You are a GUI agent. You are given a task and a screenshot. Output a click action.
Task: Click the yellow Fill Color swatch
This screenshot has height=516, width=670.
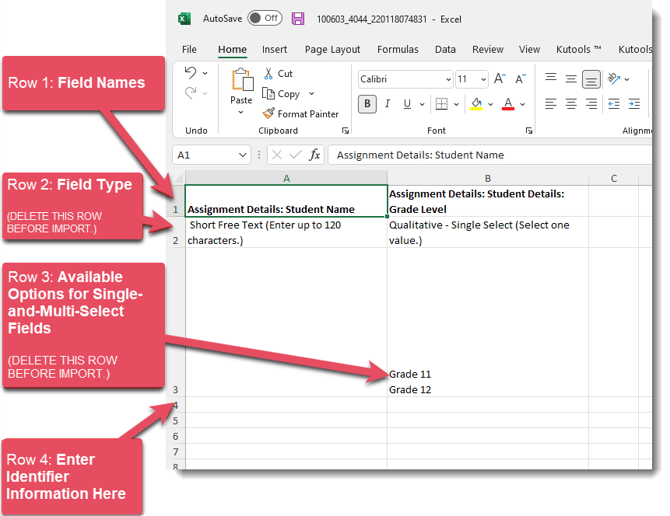[476, 104]
